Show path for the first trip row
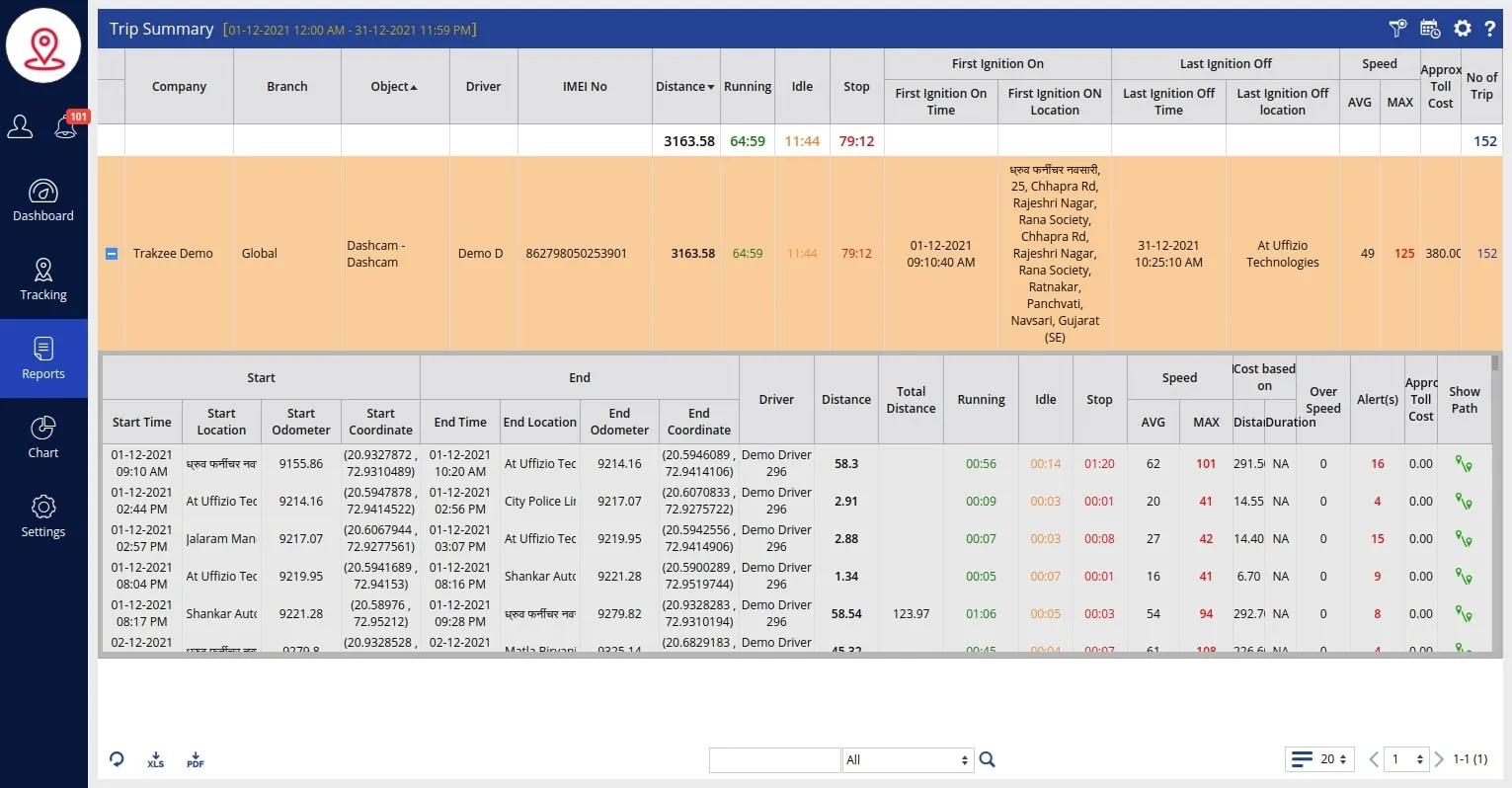This screenshot has width=1512, height=788. [x=1464, y=463]
